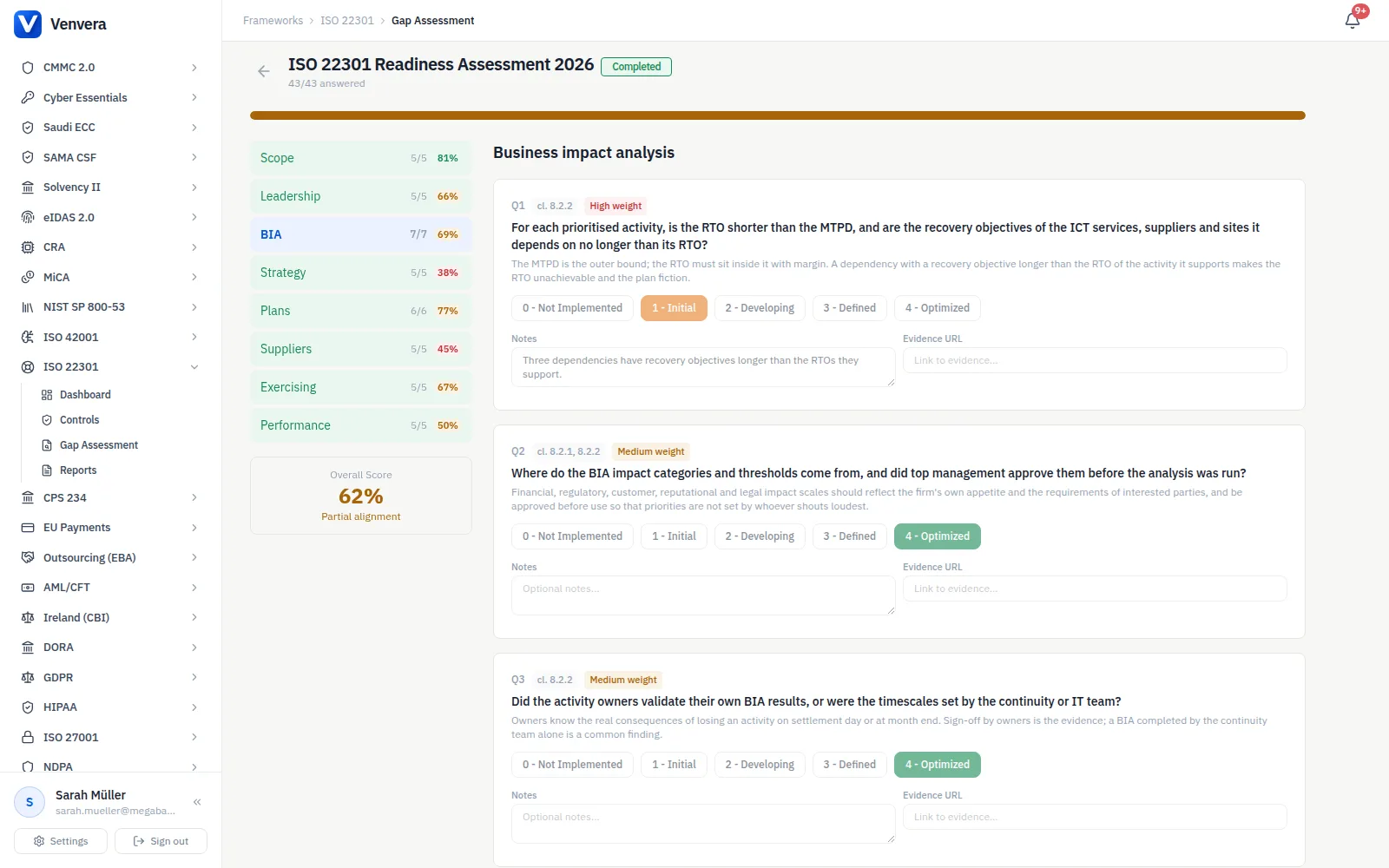Screen dimensions: 1389x868
Task: Open the notifications bell
Action: pos(1353,20)
